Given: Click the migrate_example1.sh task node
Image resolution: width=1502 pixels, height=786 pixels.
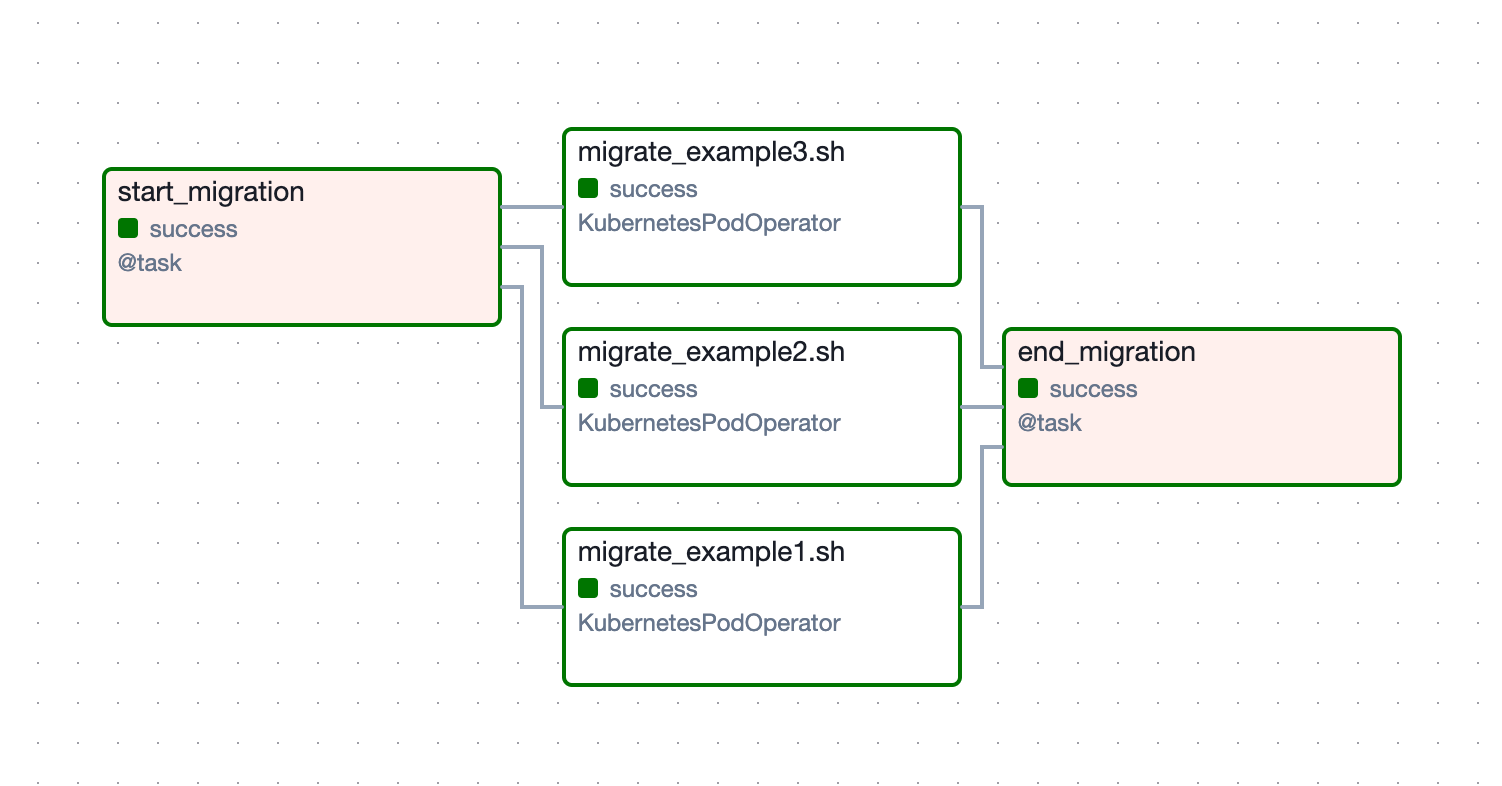Looking at the screenshot, I should pos(762,607).
